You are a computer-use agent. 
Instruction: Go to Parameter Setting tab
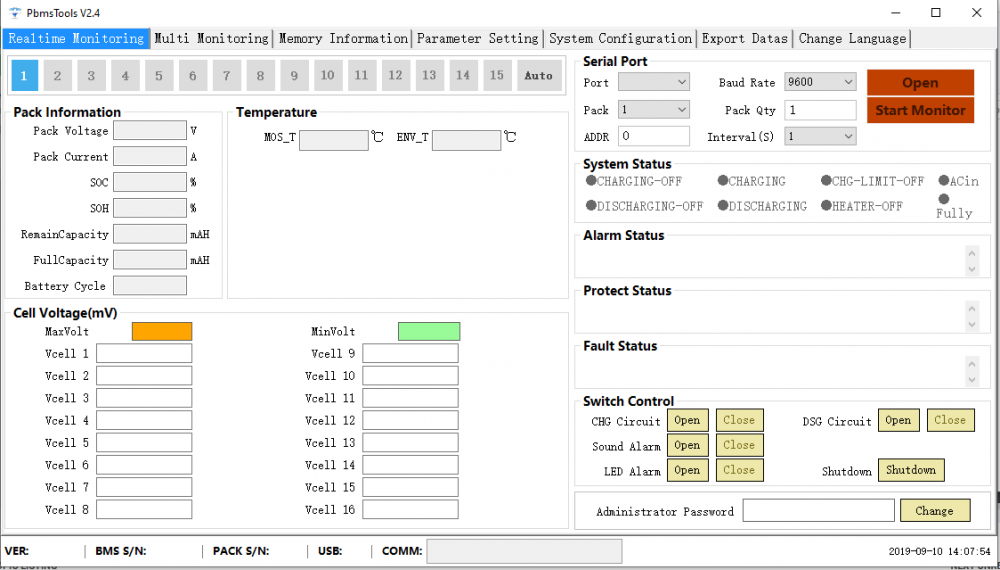(478, 39)
